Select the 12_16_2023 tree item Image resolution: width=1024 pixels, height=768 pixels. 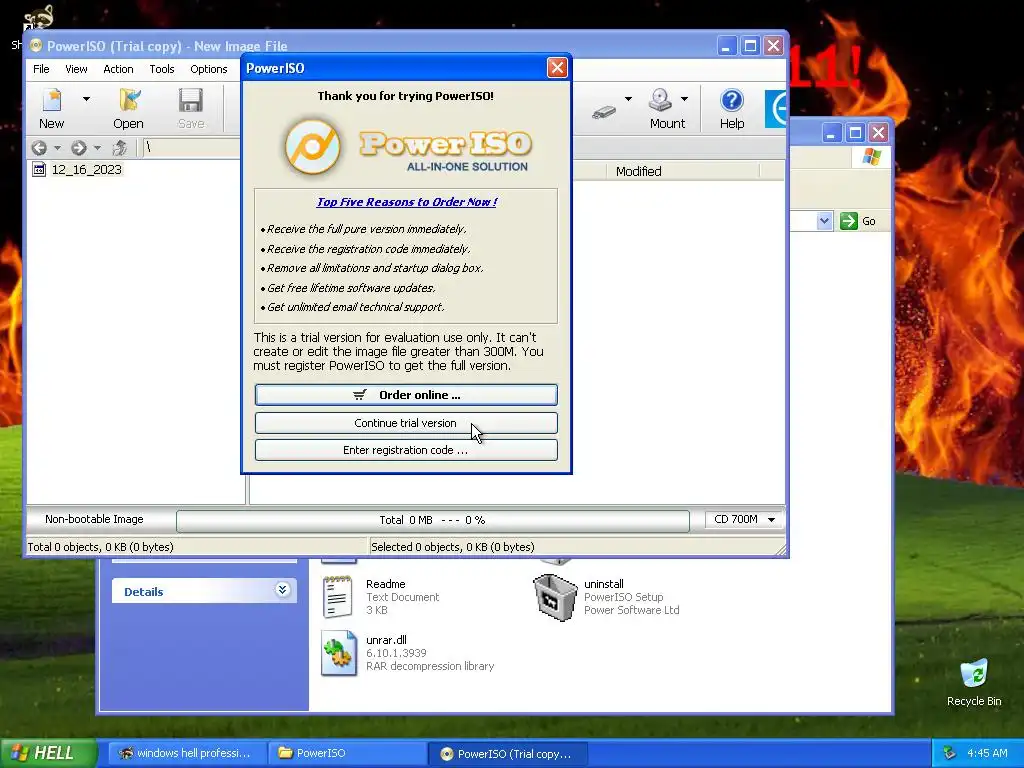pos(86,170)
